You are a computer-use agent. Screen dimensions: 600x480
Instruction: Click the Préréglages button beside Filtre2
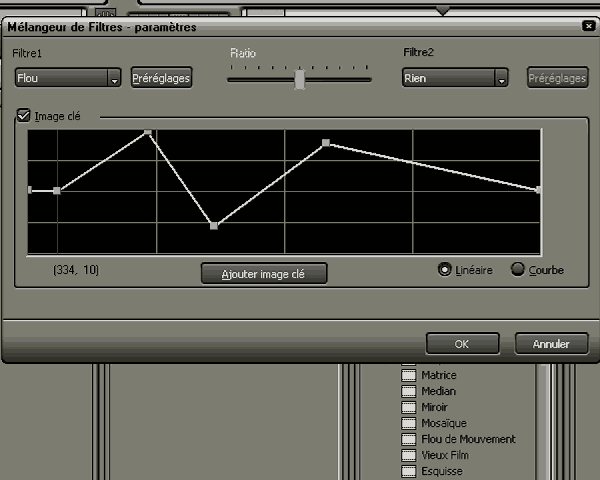click(557, 78)
